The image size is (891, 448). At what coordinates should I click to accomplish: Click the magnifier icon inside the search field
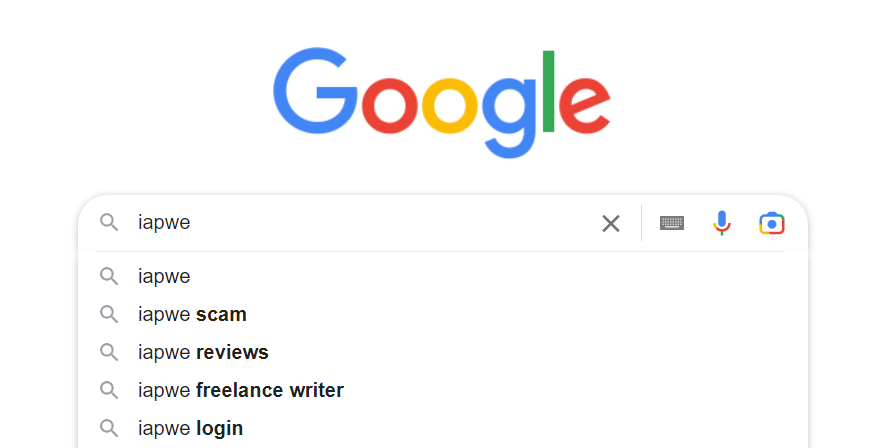(109, 222)
